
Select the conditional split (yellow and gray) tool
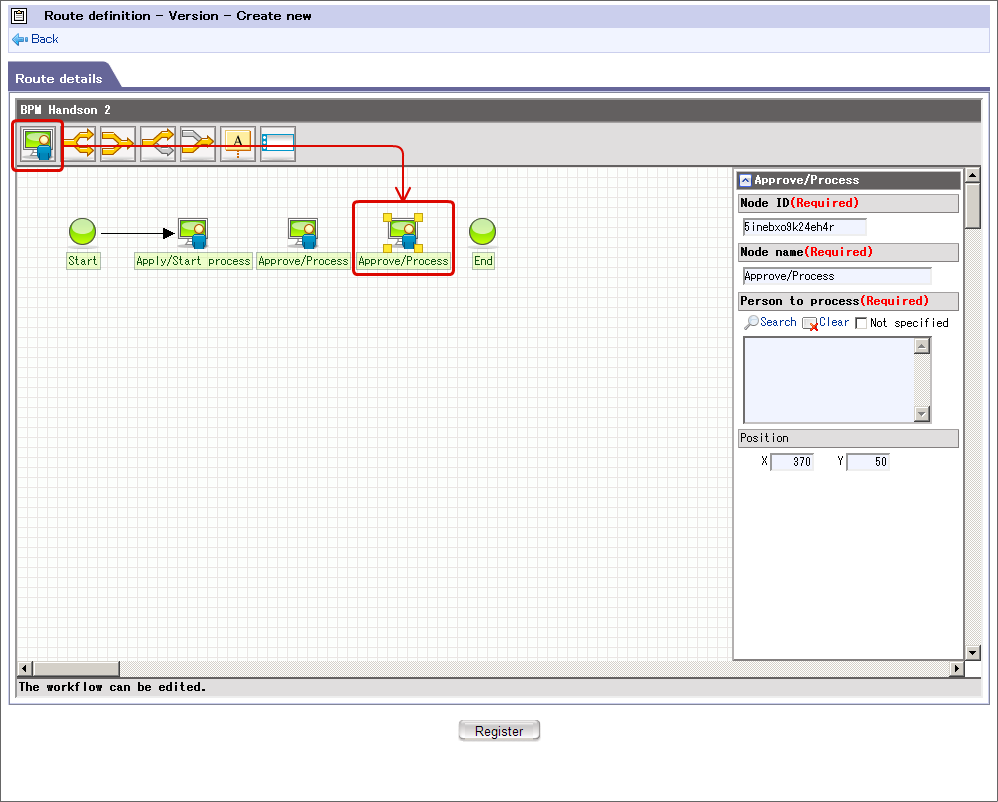[158, 144]
